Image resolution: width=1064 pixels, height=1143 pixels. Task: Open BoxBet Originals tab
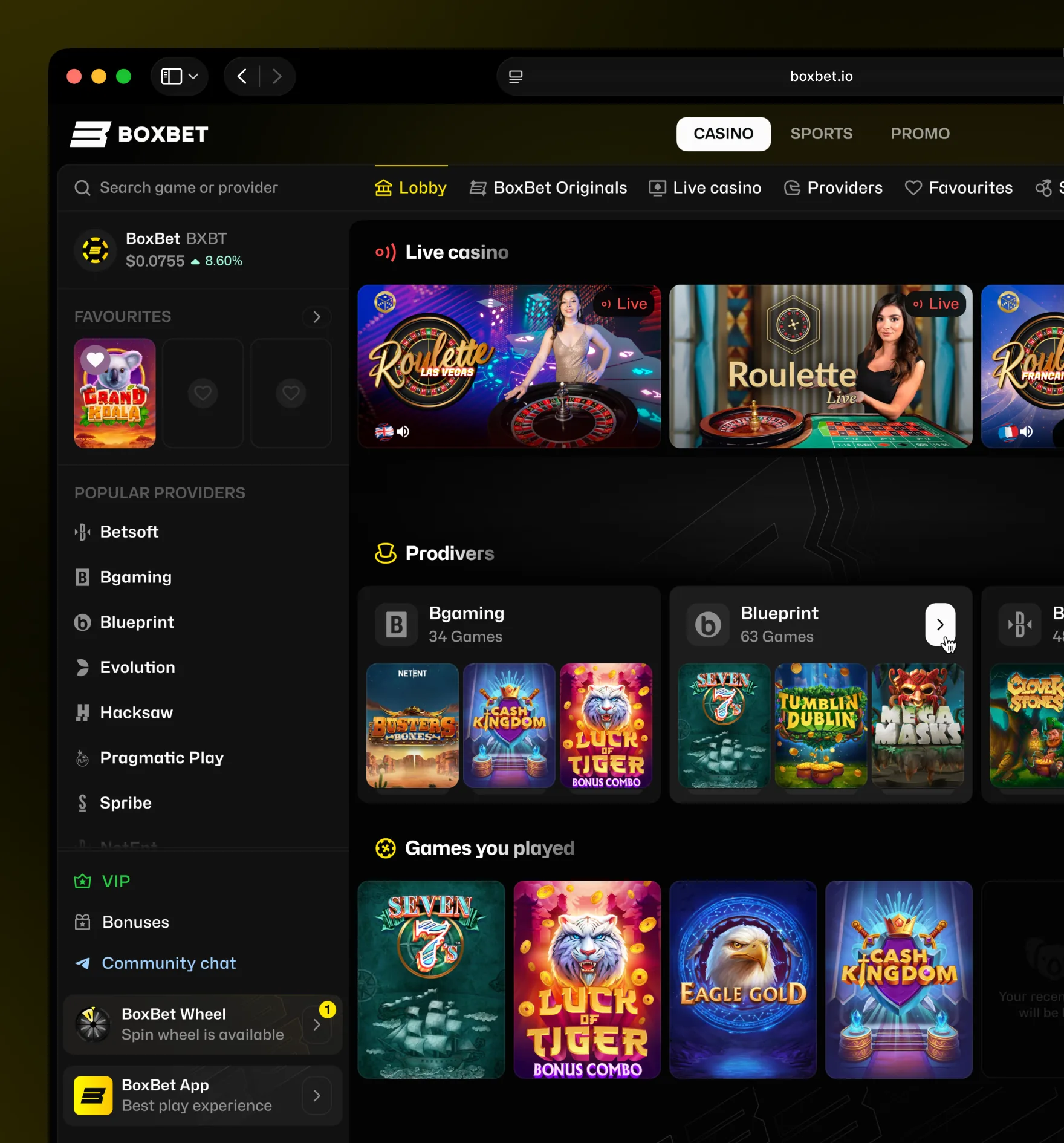click(548, 188)
